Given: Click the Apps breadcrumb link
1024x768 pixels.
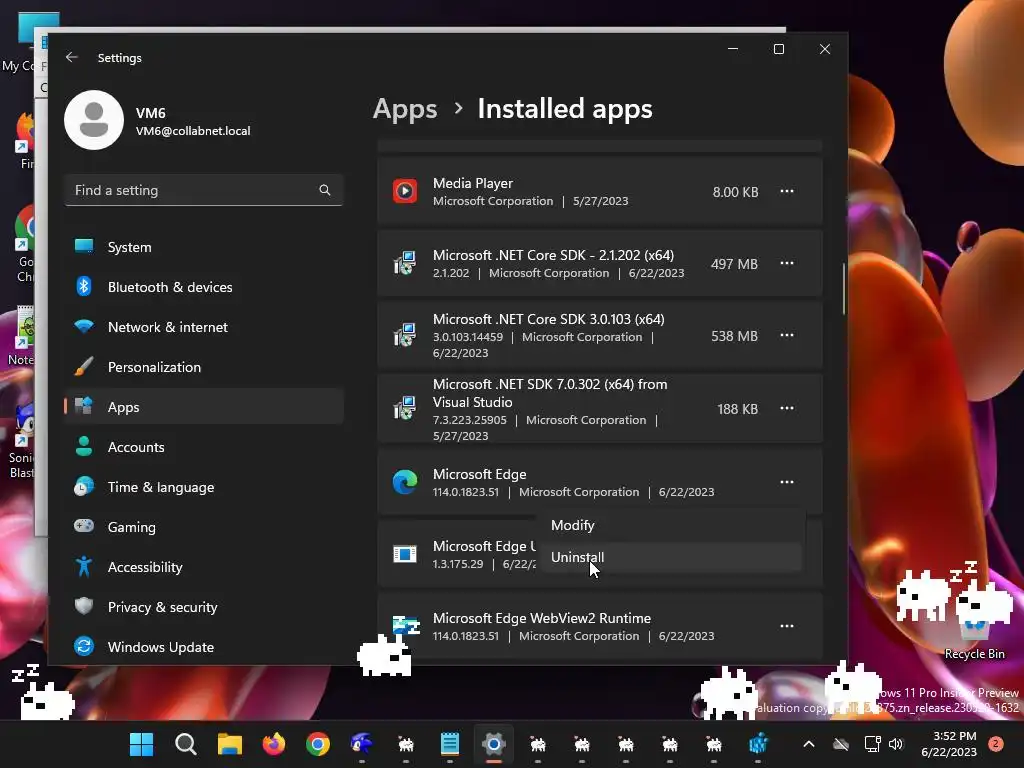Looking at the screenshot, I should tap(405, 108).
